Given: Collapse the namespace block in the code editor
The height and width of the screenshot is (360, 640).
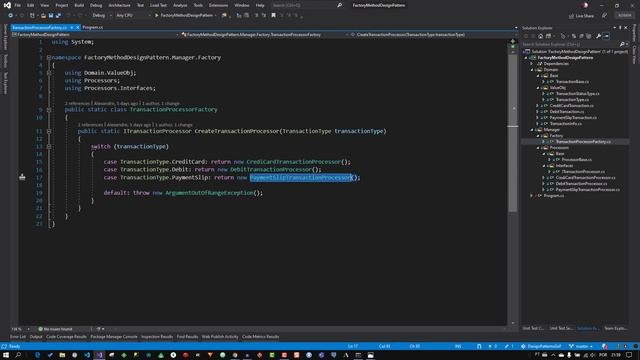Looking at the screenshot, I should point(49,58).
